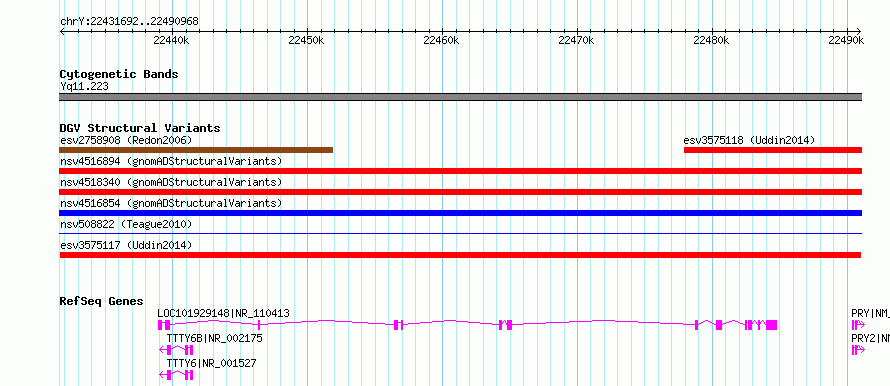Click the nsv4516894 gnomAD variant label

171,161
